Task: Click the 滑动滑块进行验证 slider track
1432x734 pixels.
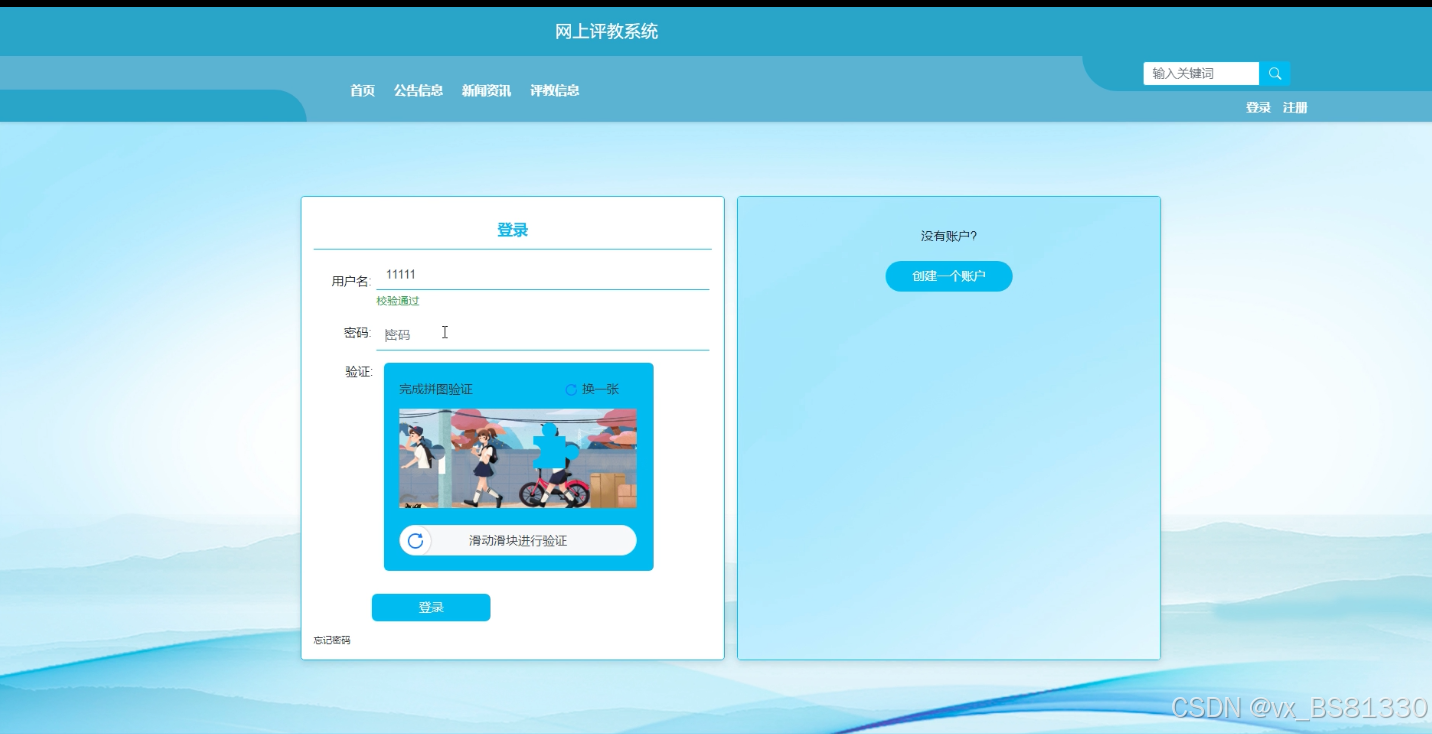Action: coord(518,541)
